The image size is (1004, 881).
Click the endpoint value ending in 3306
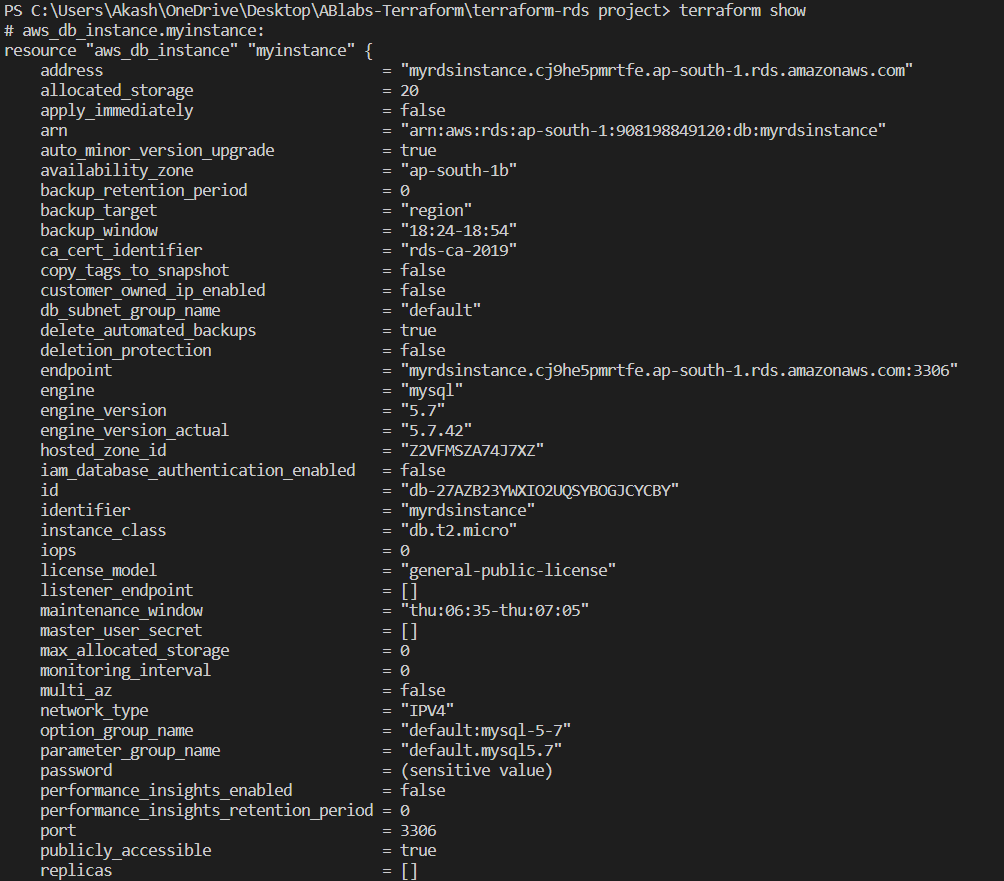pos(679,371)
